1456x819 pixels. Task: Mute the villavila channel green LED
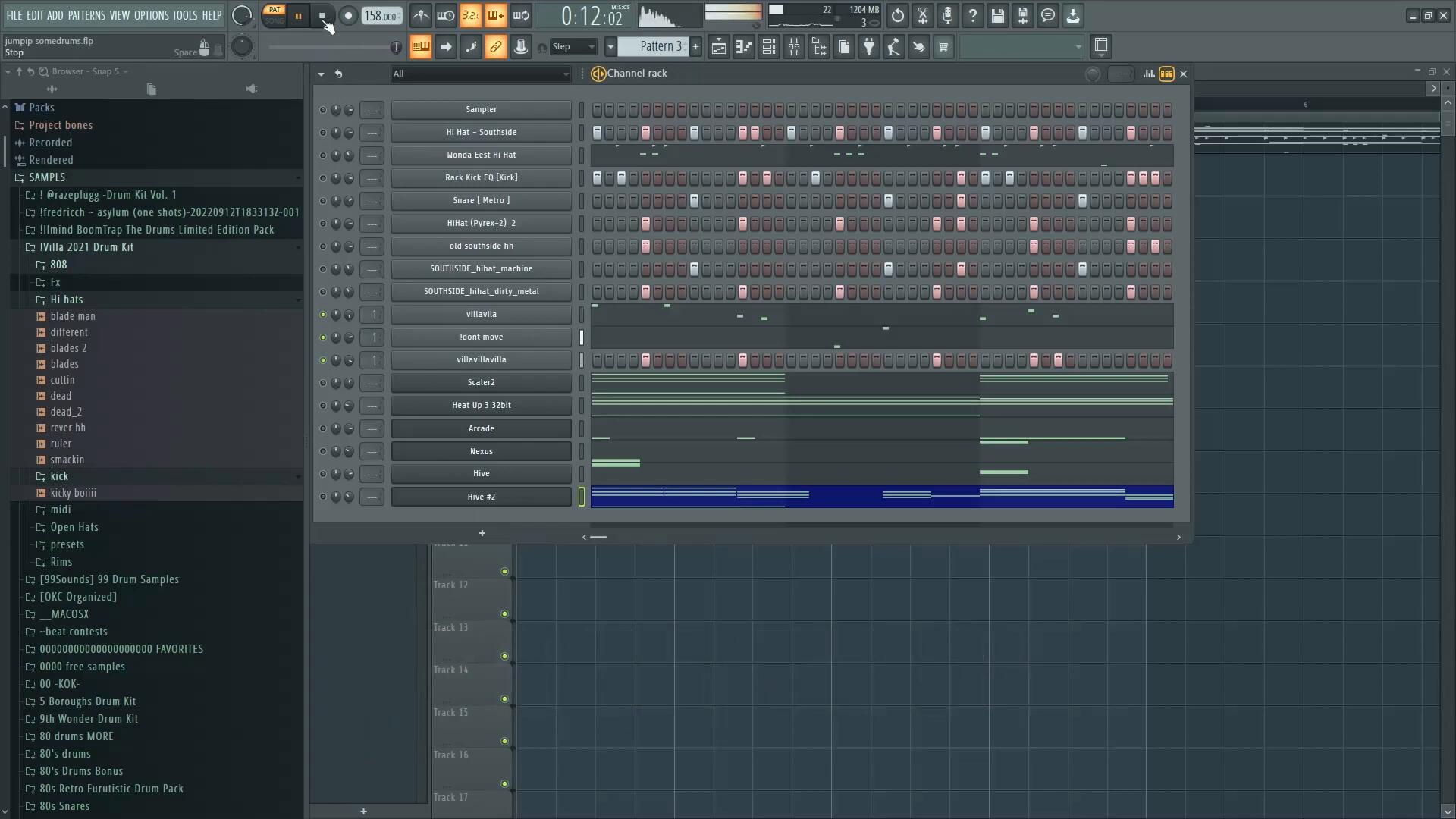click(x=323, y=315)
